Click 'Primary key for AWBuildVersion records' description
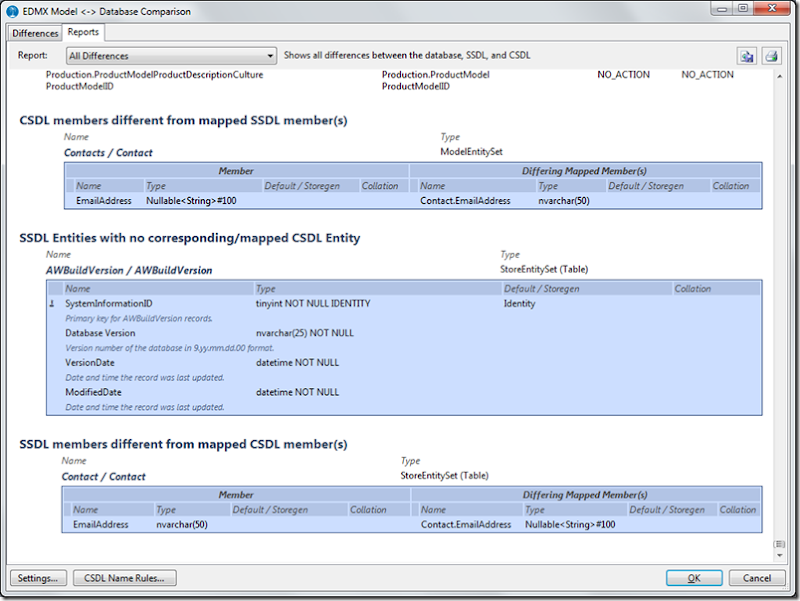This screenshot has width=800, height=601. pos(139,318)
